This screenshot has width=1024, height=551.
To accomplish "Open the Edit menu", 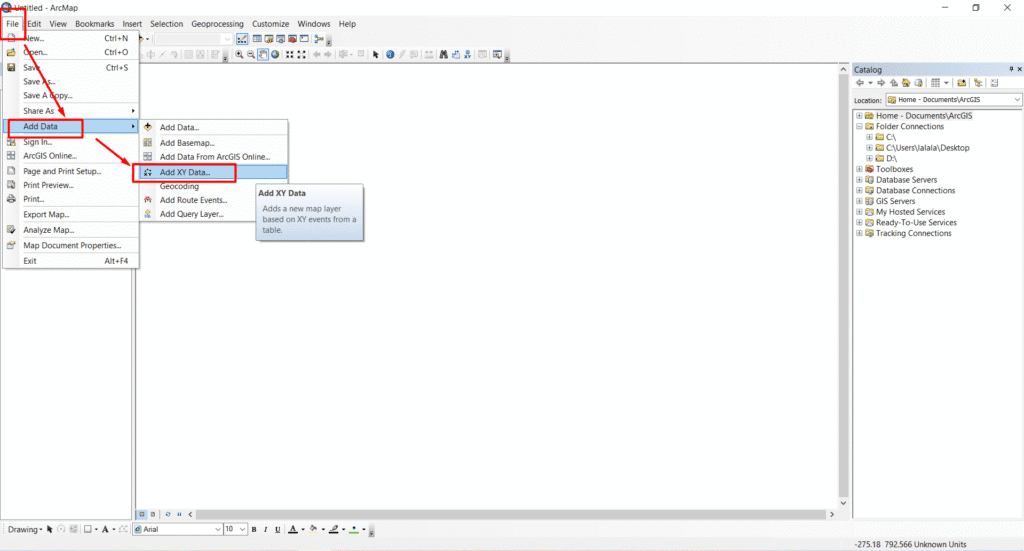I will tap(34, 24).
